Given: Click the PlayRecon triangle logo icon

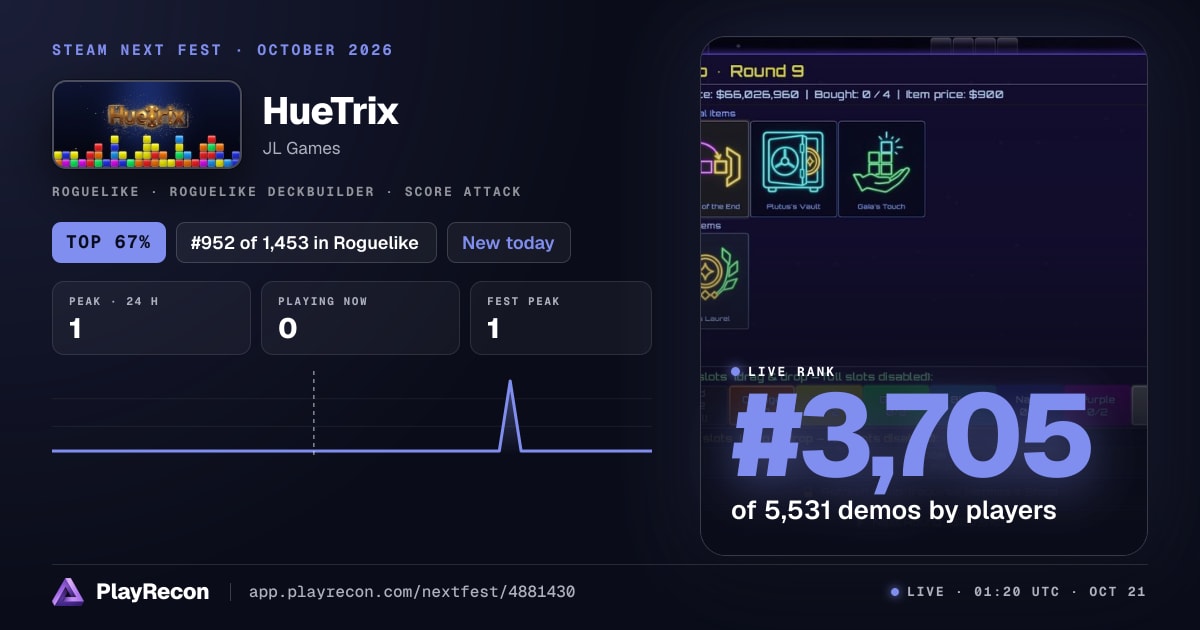Looking at the screenshot, I should pyautogui.click(x=68, y=592).
